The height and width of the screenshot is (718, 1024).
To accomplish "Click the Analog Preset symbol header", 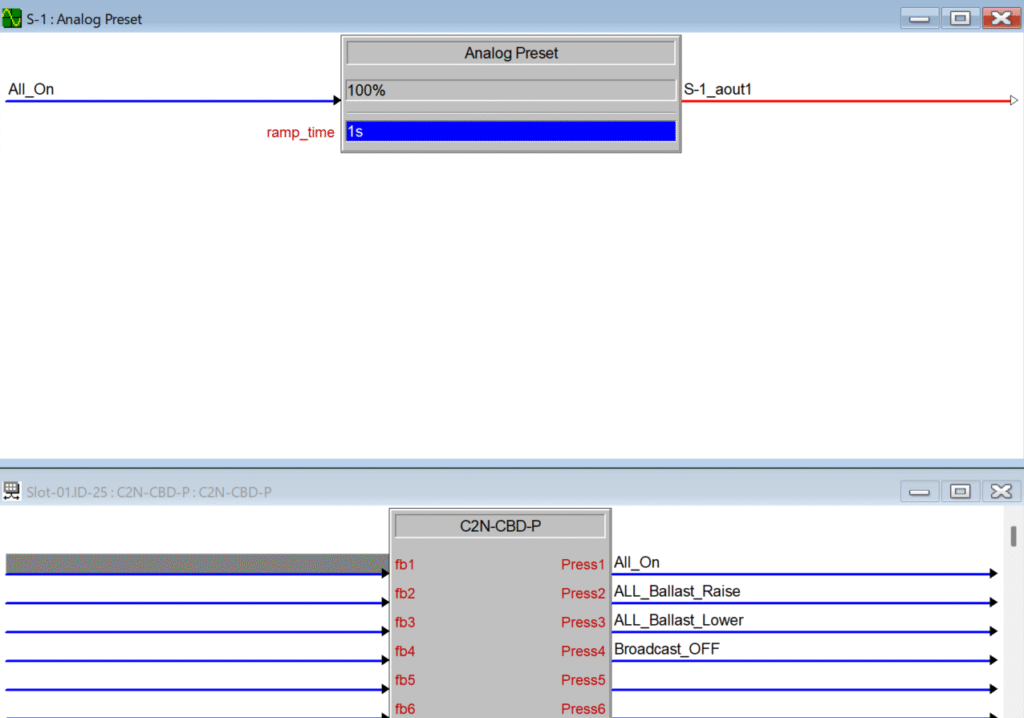I will click(510, 53).
